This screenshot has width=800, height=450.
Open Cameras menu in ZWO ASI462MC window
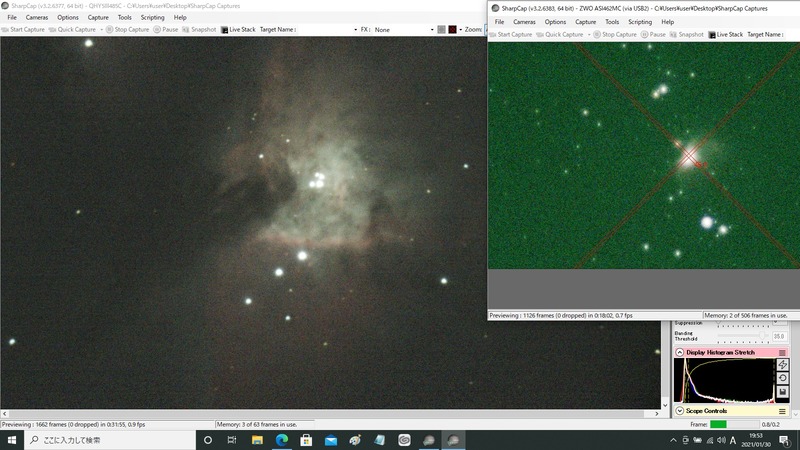click(524, 22)
